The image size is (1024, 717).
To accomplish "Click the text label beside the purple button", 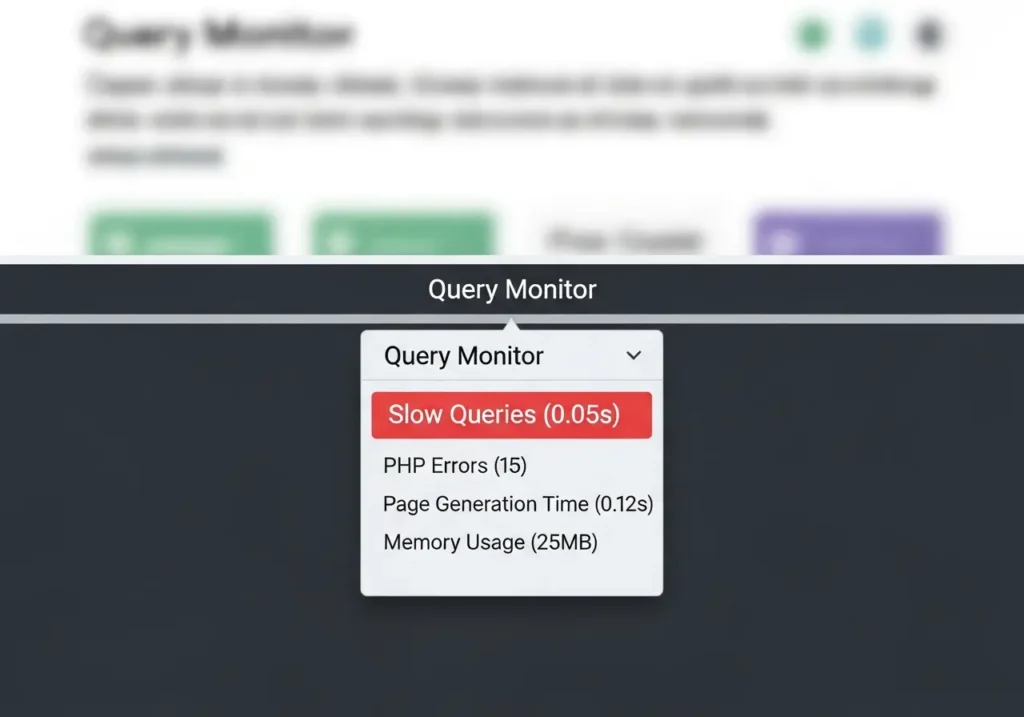I will click(x=623, y=239).
